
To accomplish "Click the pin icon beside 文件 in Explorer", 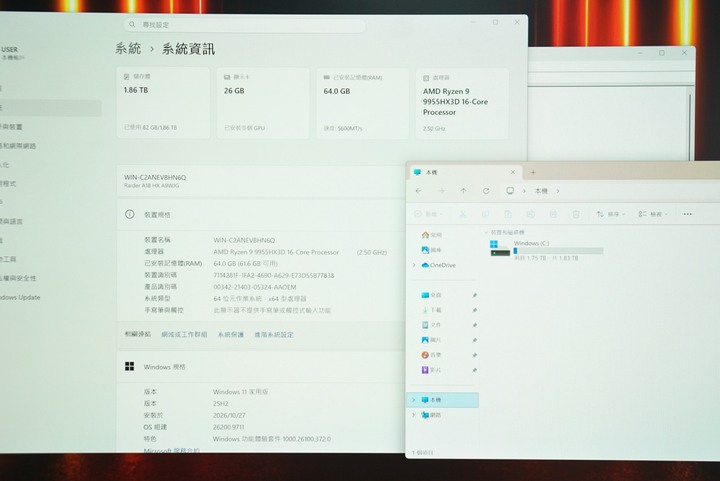I will (x=474, y=325).
